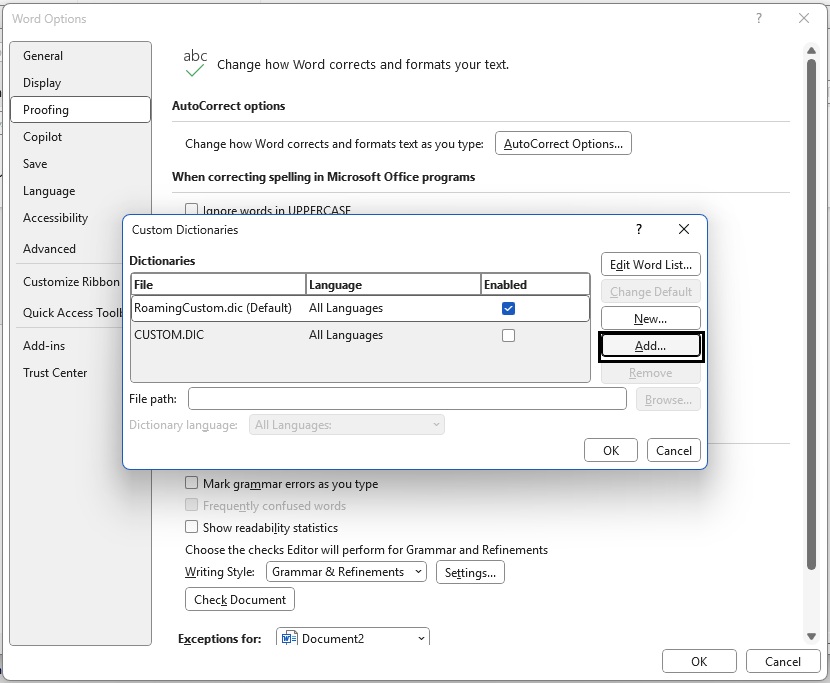The height and width of the screenshot is (683, 830).
Task: Enable the CUSTOM.DIC dictionary checkbox
Action: pos(508,335)
